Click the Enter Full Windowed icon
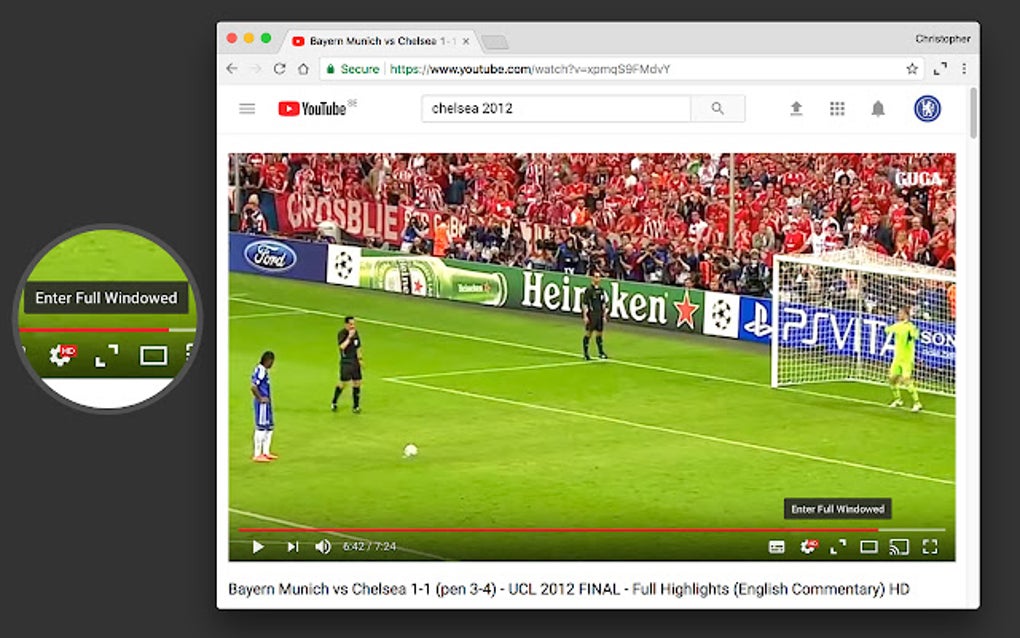Viewport: 1020px width, 638px height. (x=838, y=546)
